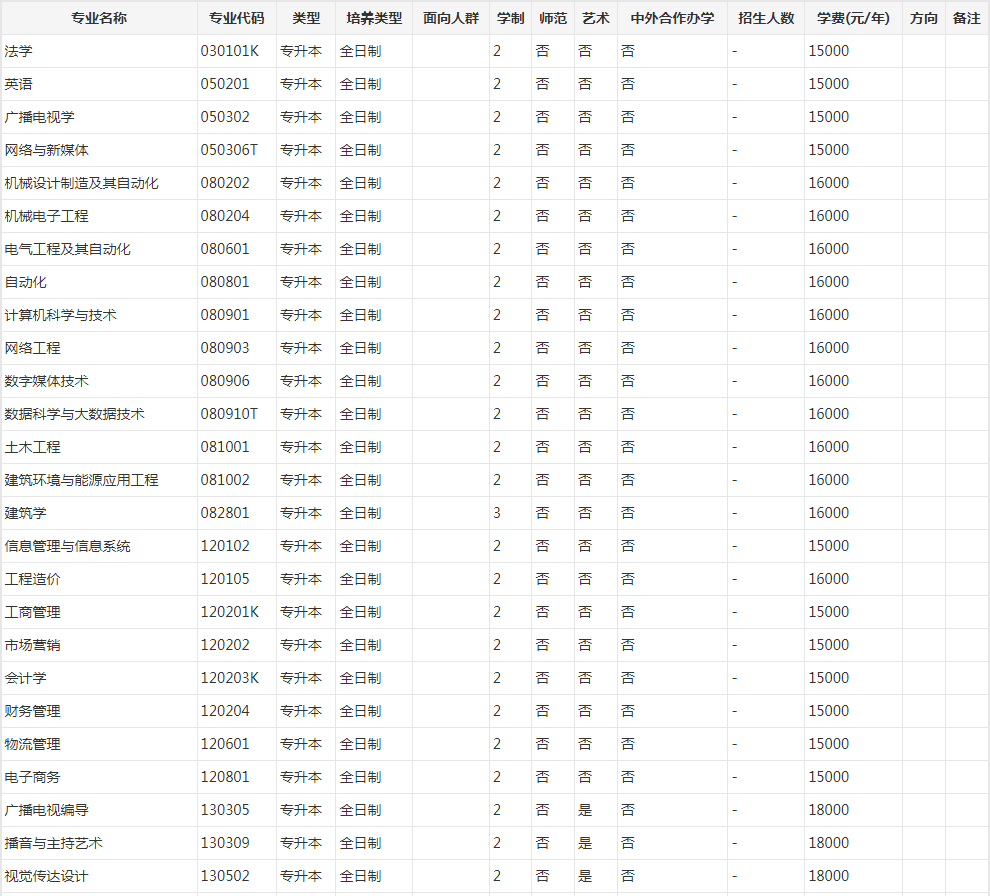Click the 学制 value 3 for 建筑学
Screen dimensions: 990x896
(497, 513)
